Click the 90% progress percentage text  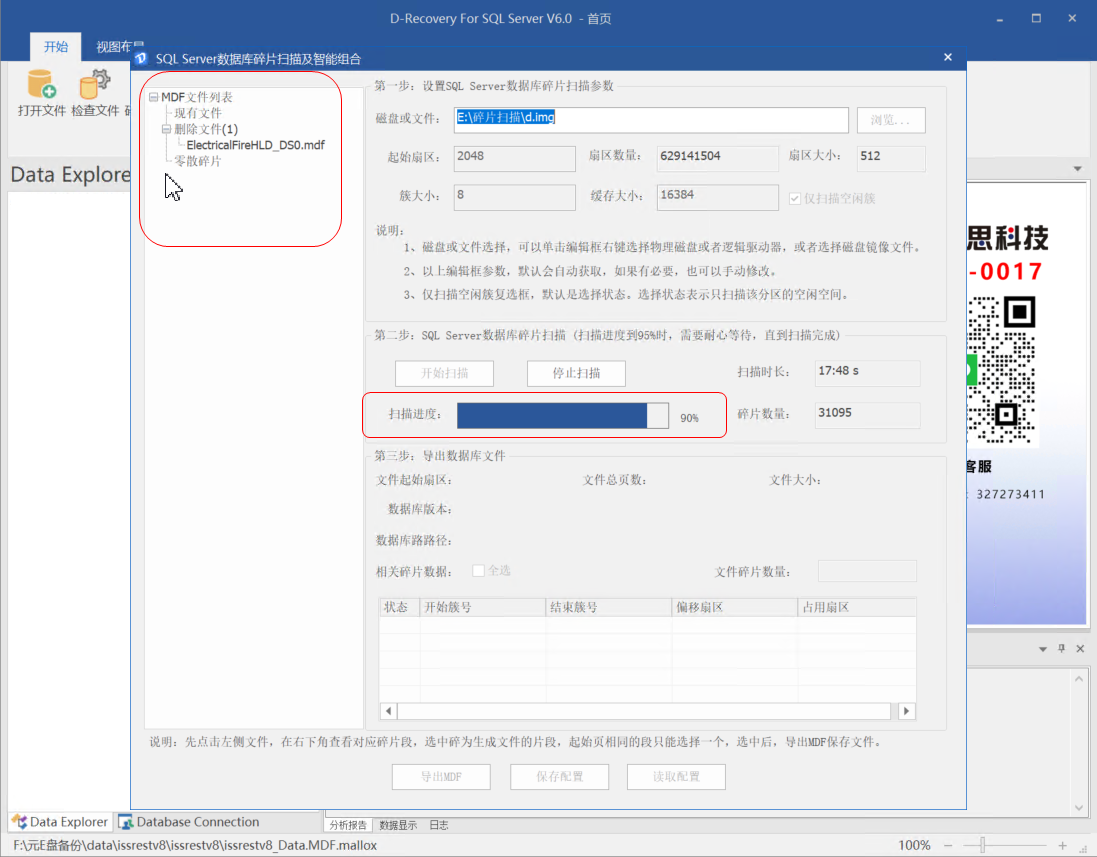pyautogui.click(x=689, y=418)
